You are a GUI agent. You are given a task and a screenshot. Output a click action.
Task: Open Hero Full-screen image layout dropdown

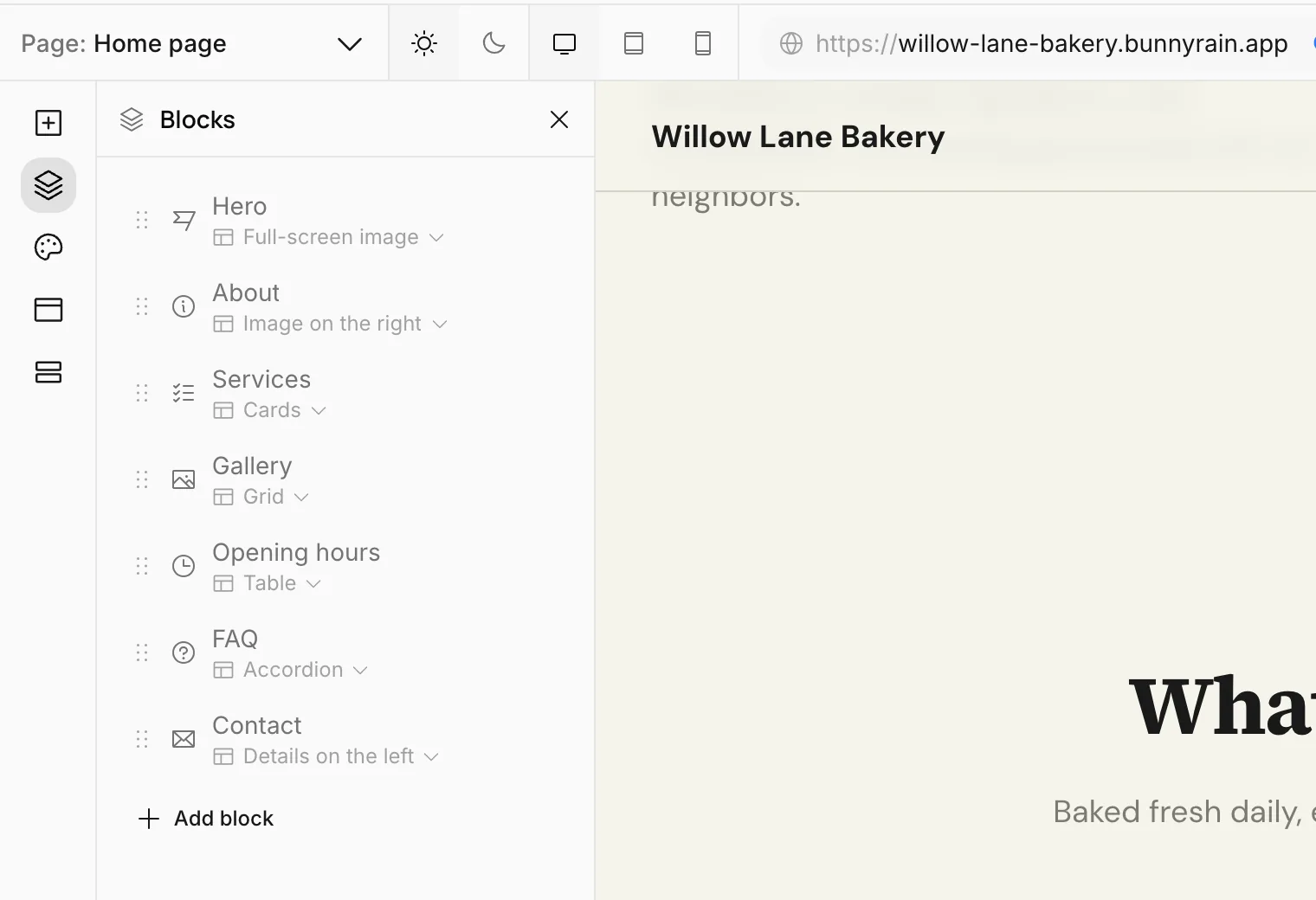click(329, 237)
